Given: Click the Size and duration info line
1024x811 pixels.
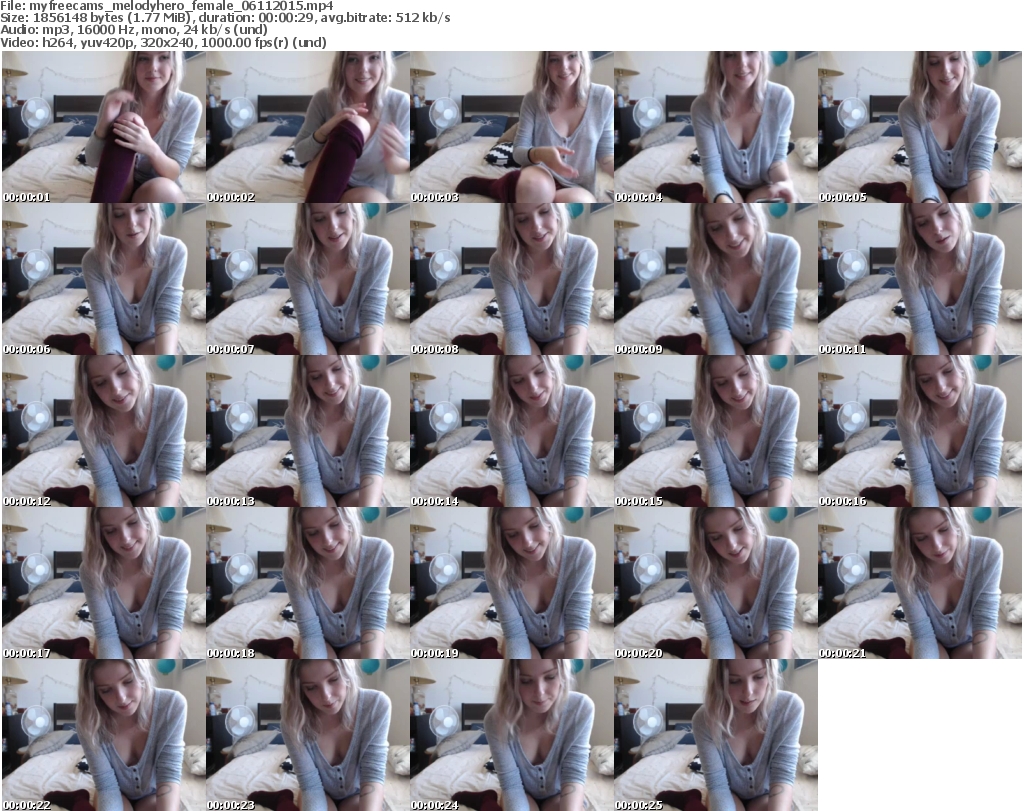Looking at the screenshot, I should click(x=225, y=18).
